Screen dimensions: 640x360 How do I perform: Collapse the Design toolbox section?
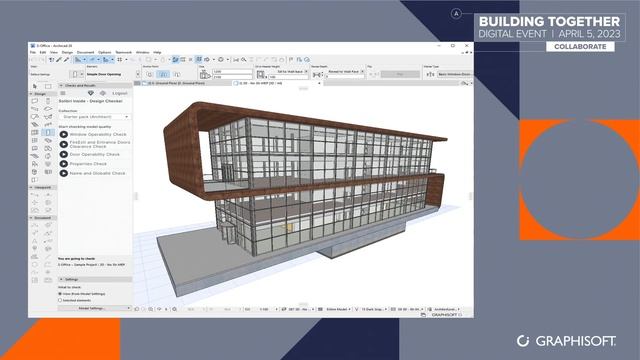[42, 94]
